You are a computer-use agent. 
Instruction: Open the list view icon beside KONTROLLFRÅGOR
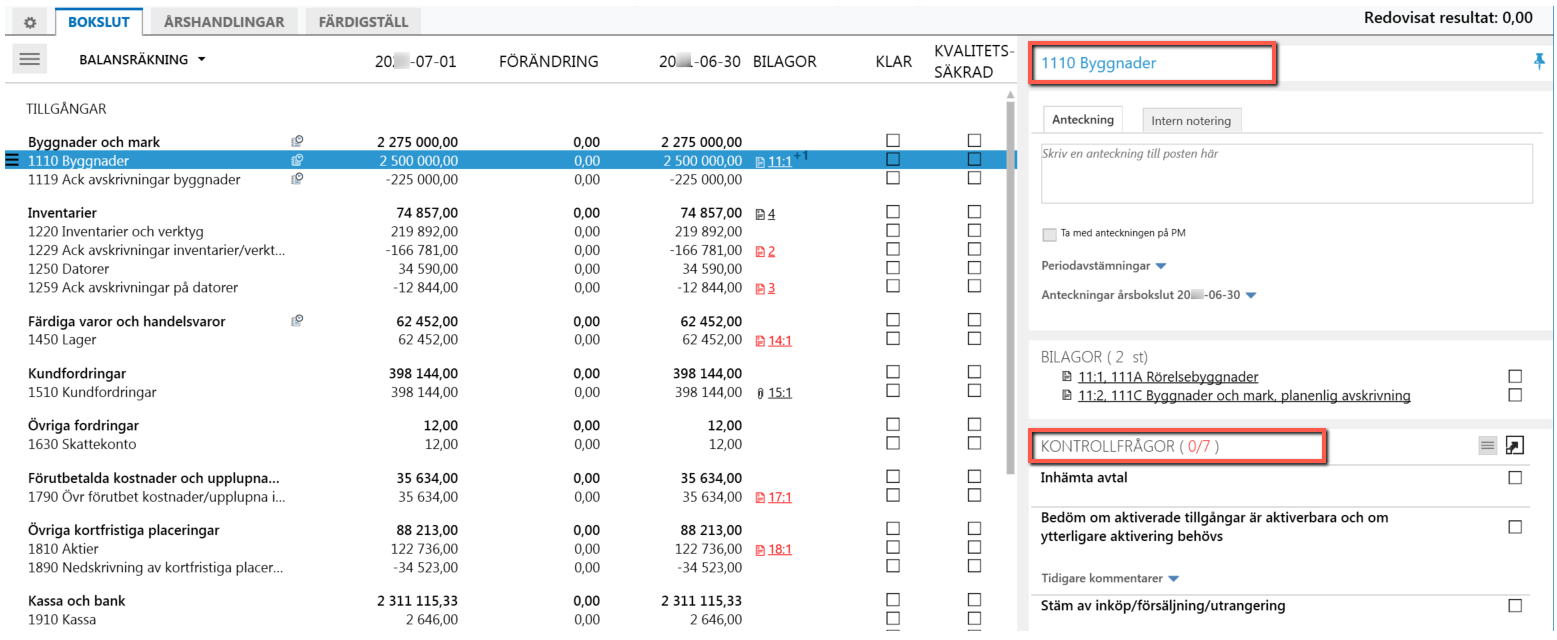(x=1487, y=446)
